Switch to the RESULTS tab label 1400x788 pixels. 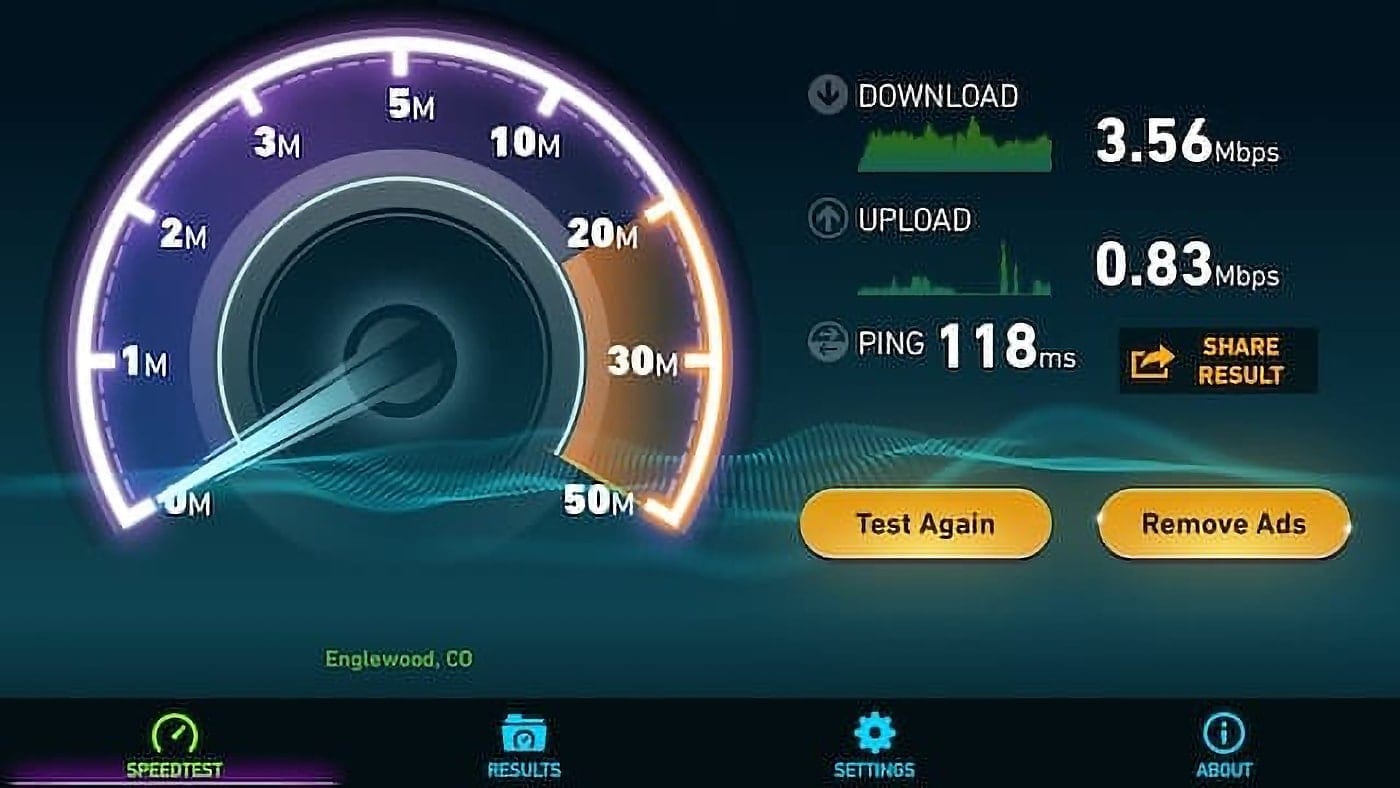tap(524, 770)
